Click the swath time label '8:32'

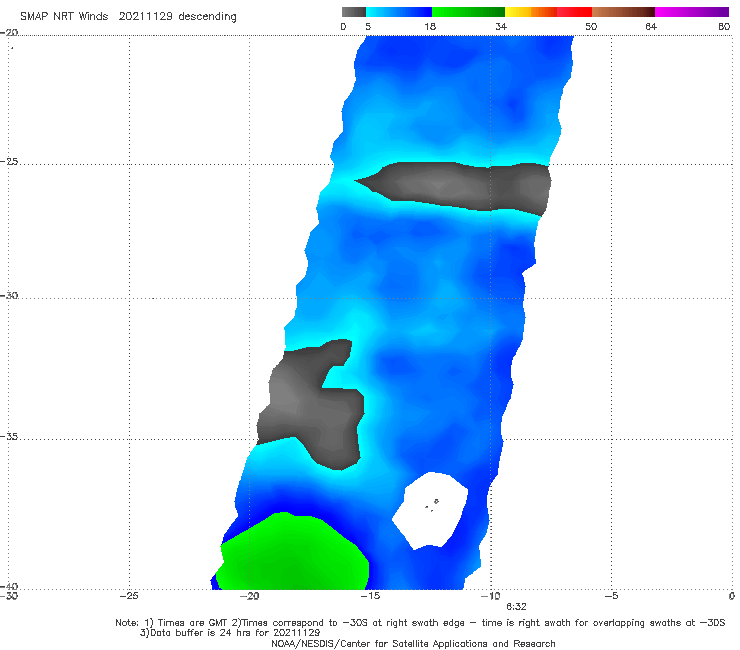(516, 607)
